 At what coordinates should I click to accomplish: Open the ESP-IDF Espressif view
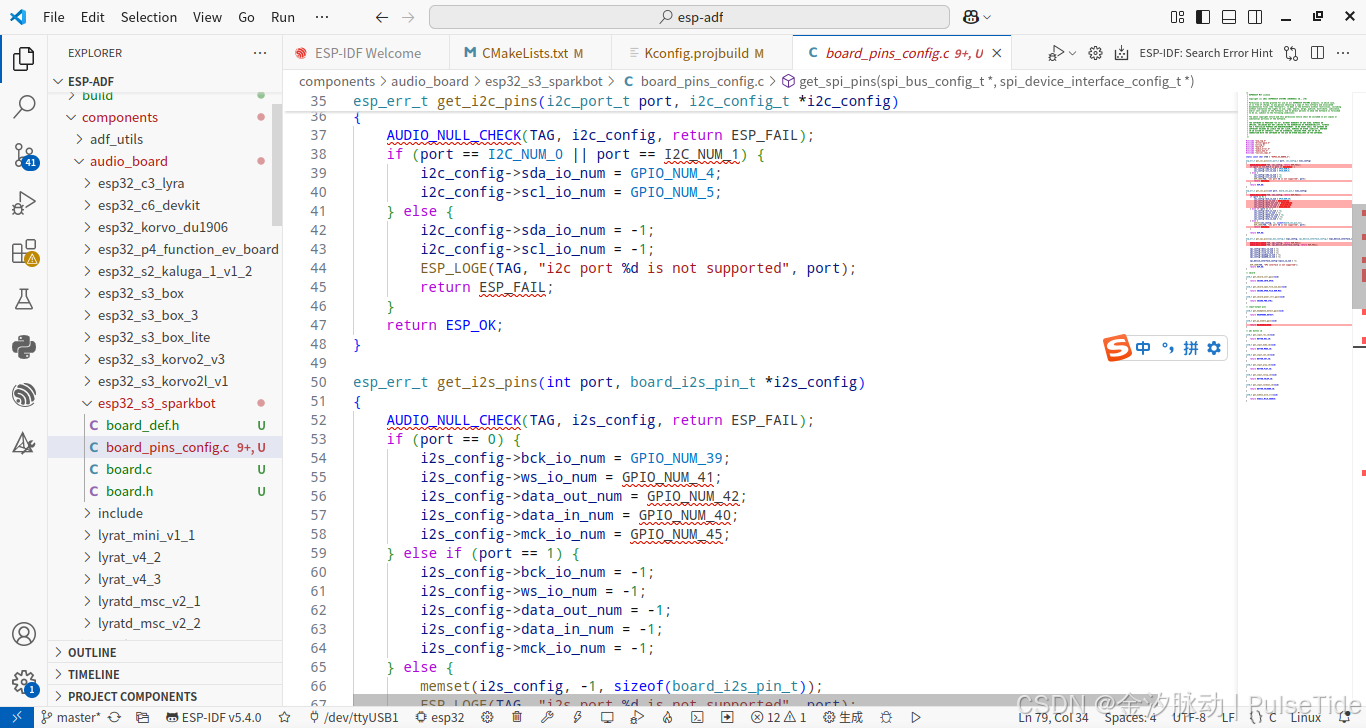tap(24, 396)
